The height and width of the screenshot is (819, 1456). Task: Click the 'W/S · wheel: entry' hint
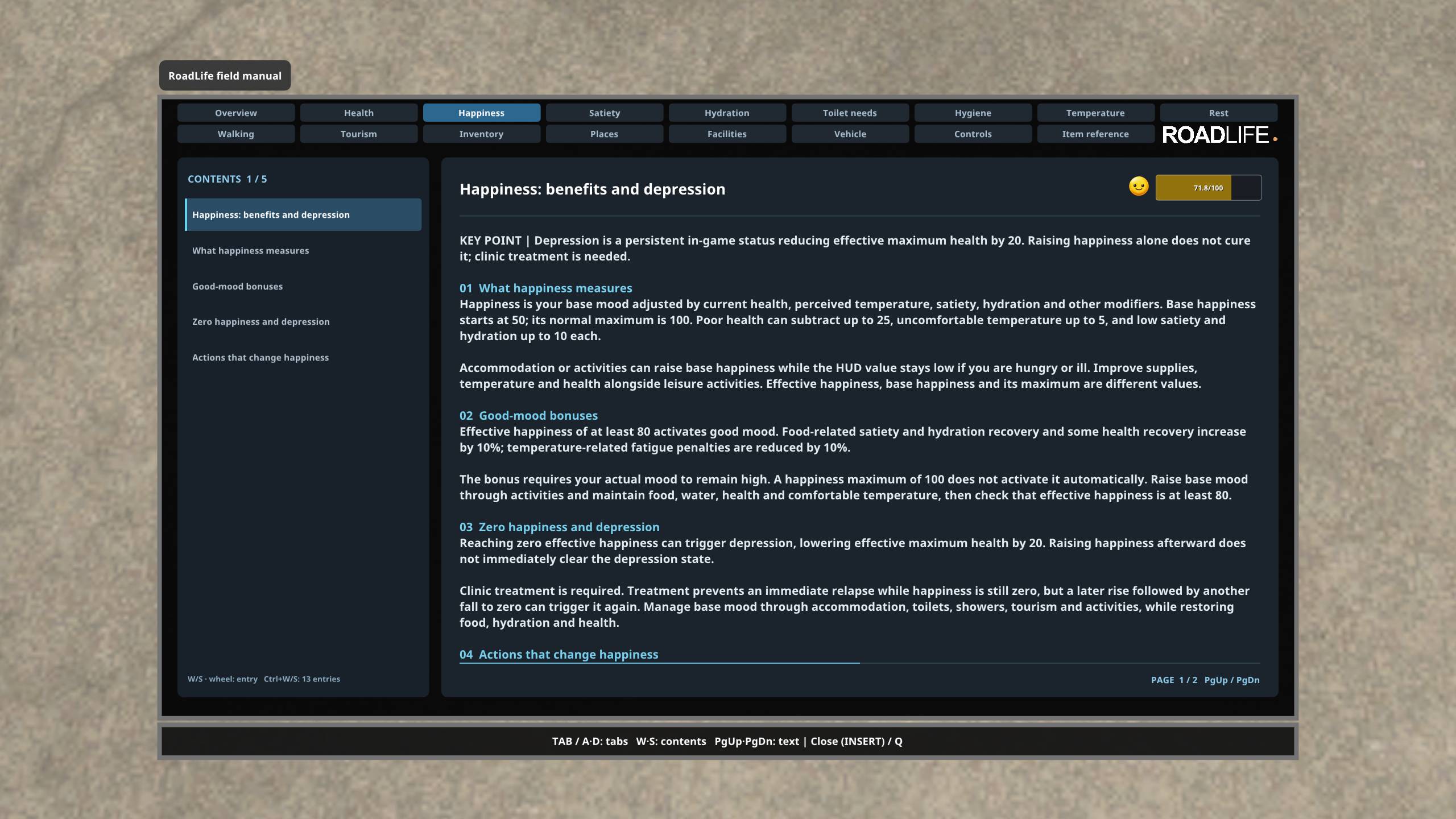pyautogui.click(x=222, y=679)
